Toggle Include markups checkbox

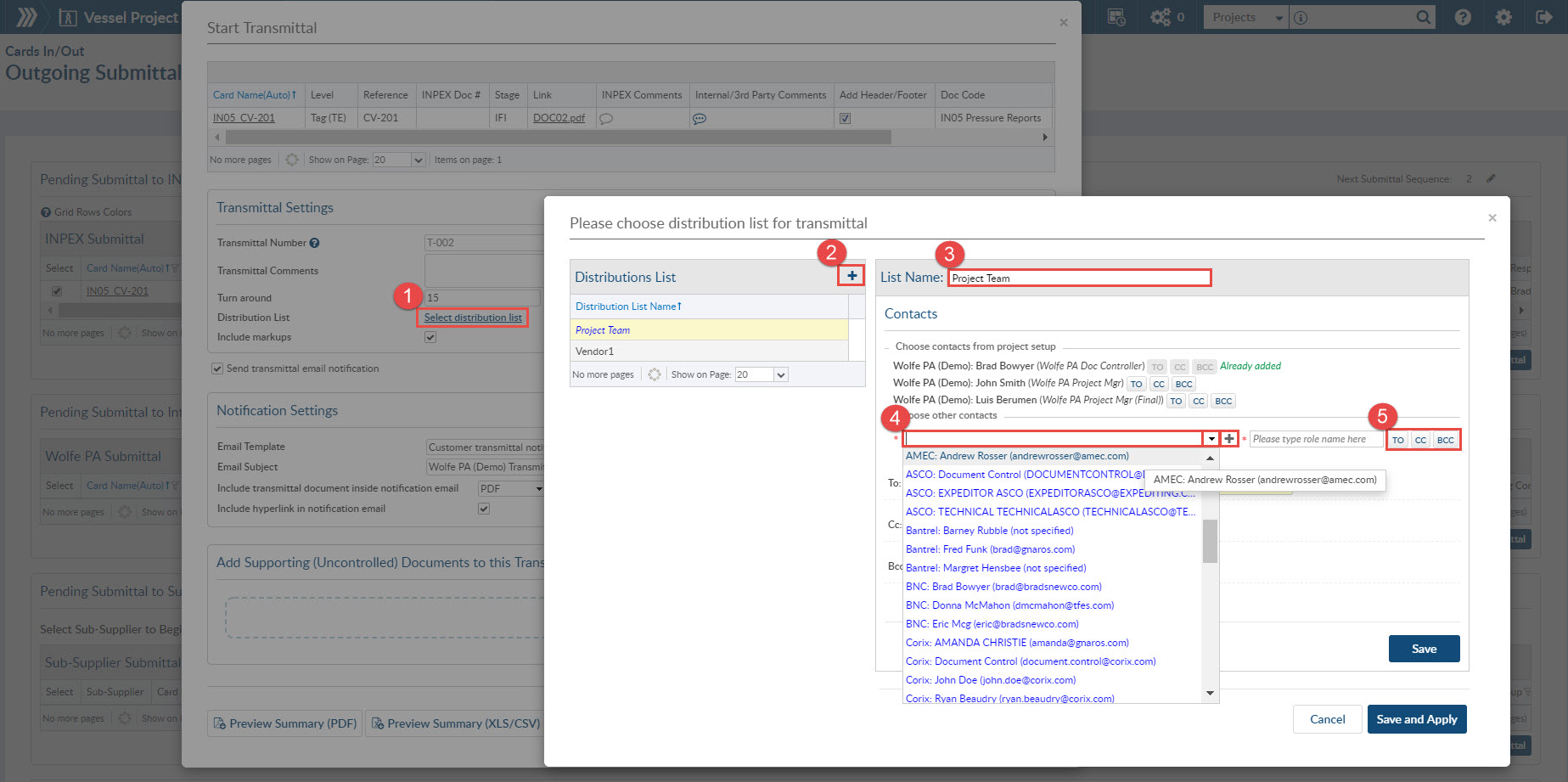[430, 337]
